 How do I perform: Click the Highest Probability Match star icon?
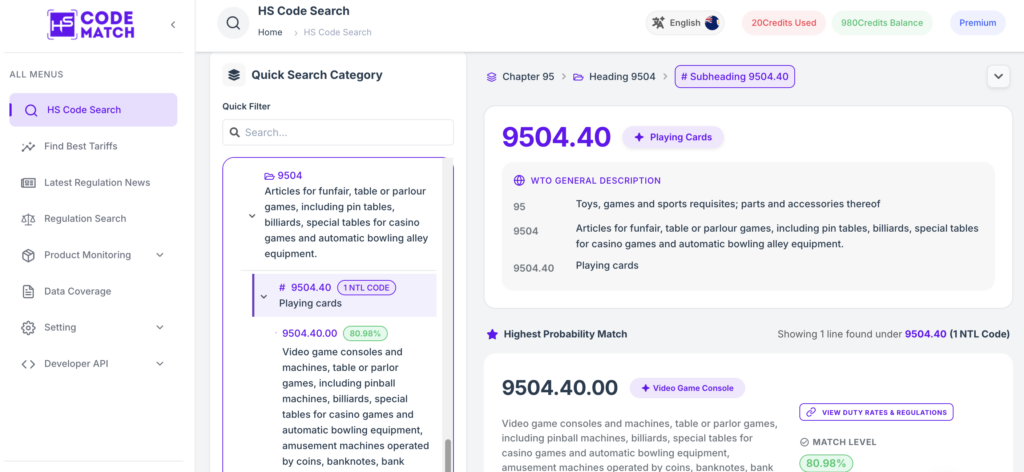point(492,334)
